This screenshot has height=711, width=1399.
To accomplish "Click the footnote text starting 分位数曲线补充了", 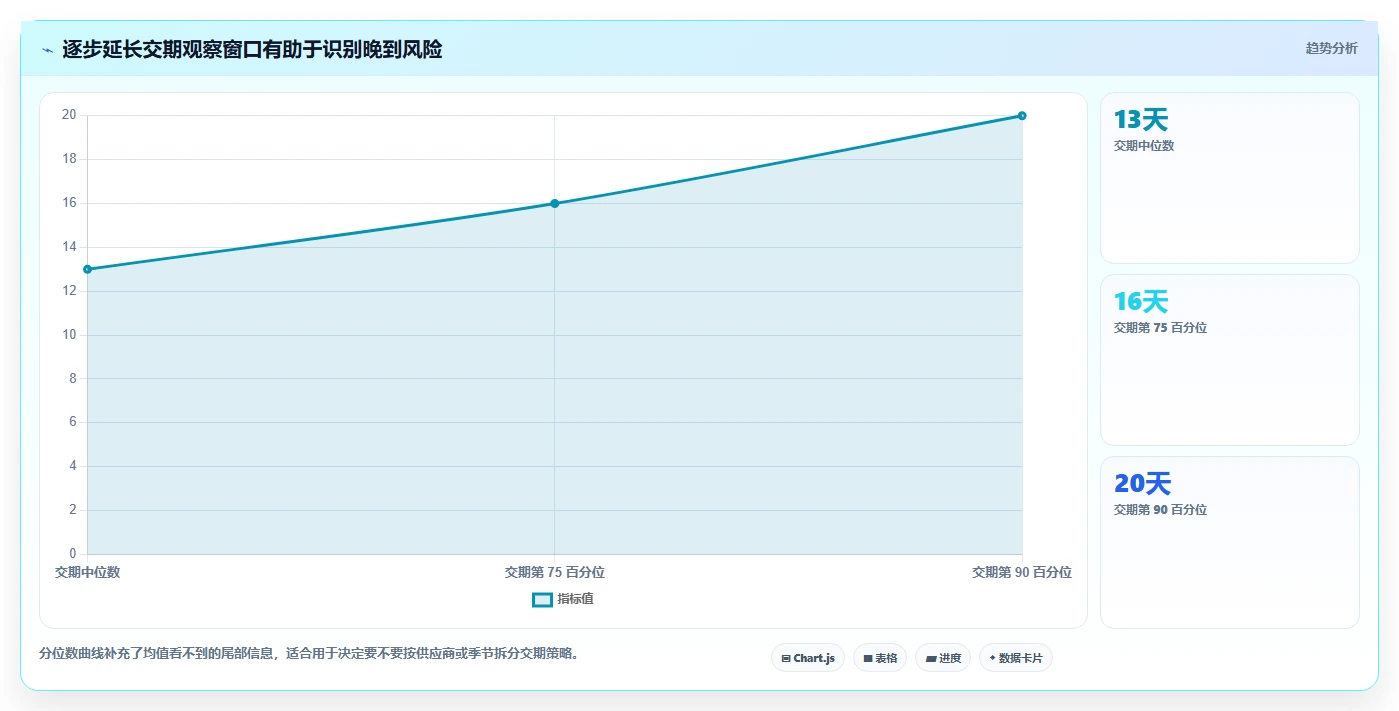I will pos(309,654).
